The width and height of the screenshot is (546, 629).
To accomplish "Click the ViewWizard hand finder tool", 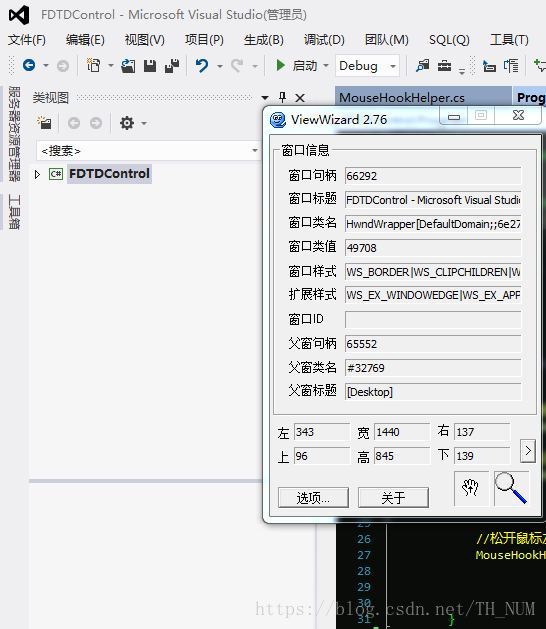I will point(471,488).
